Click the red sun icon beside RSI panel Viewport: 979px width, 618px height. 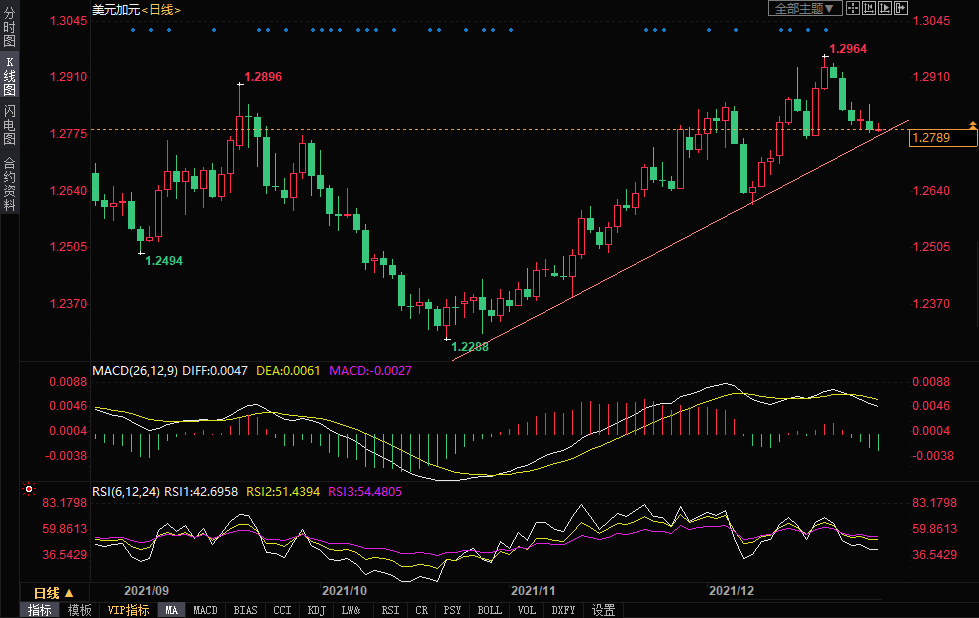point(29,490)
